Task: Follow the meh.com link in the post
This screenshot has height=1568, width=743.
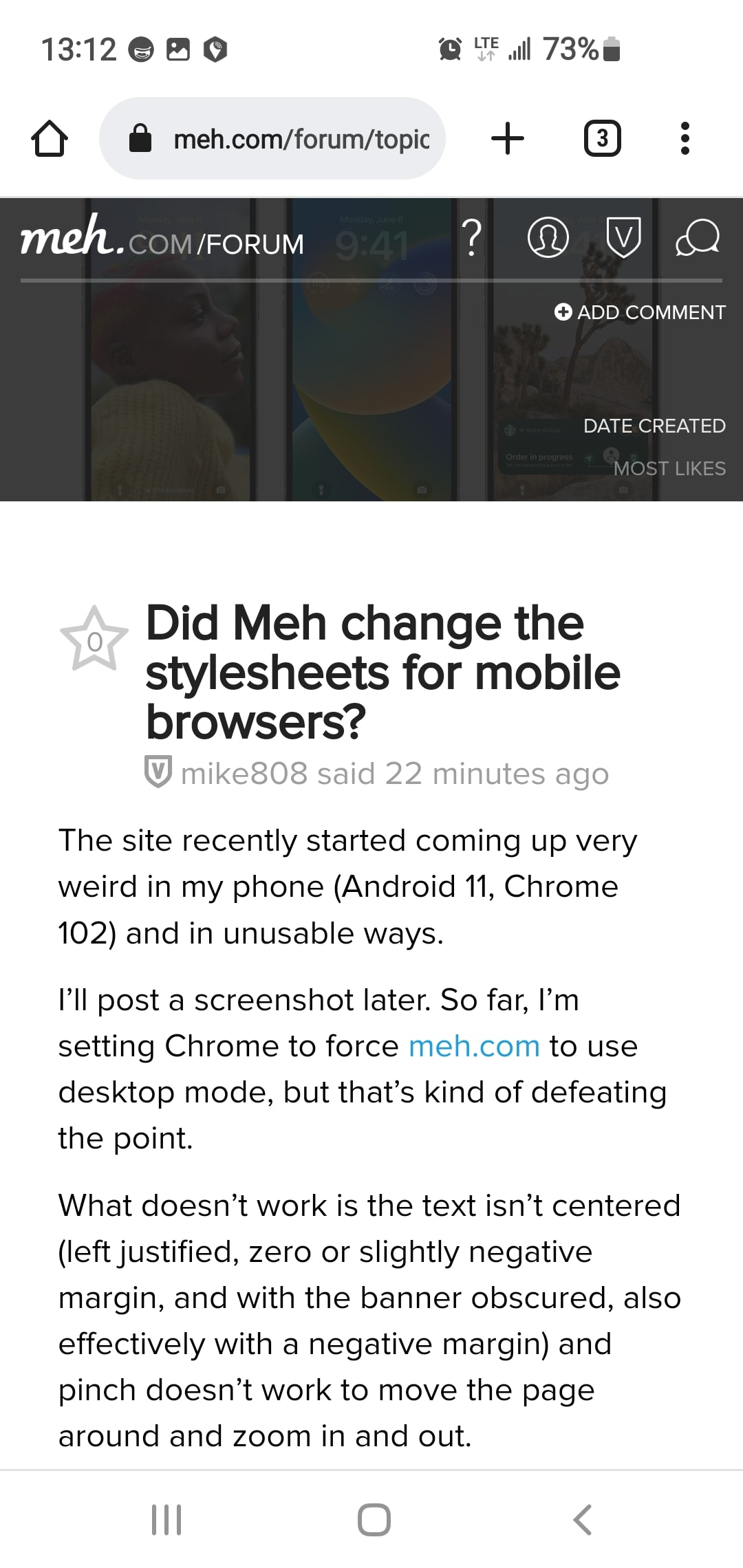Action: [x=474, y=1046]
